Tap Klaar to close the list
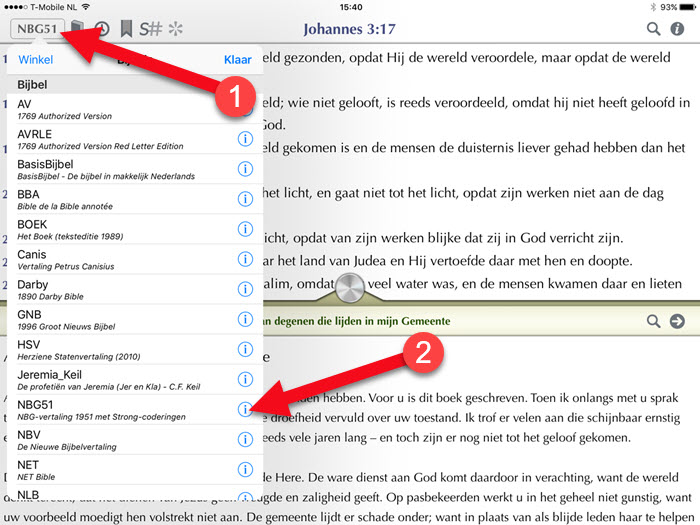Image resolution: width=700 pixels, height=525 pixels. (x=238, y=60)
